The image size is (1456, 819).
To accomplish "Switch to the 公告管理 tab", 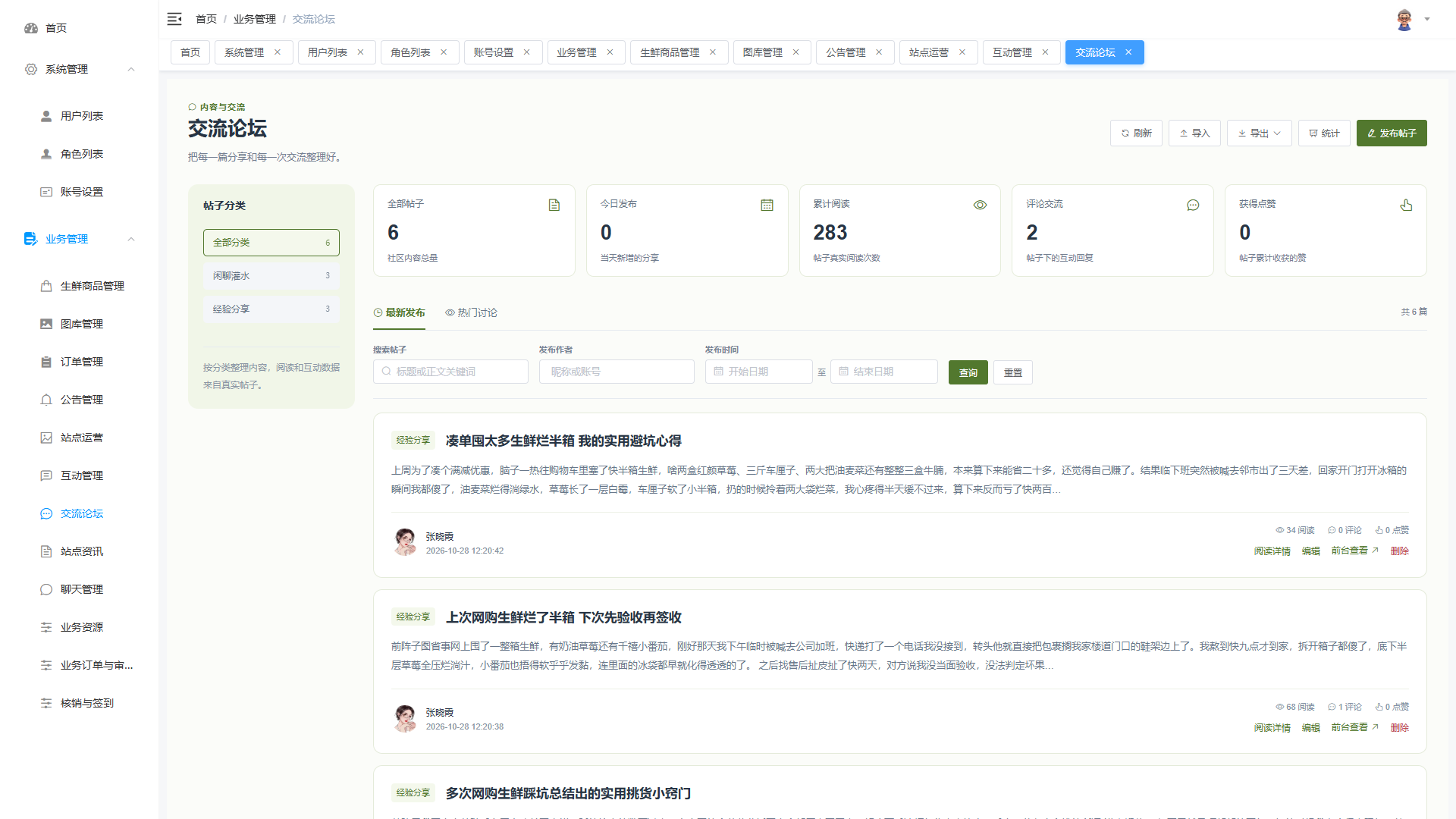I will click(x=846, y=52).
